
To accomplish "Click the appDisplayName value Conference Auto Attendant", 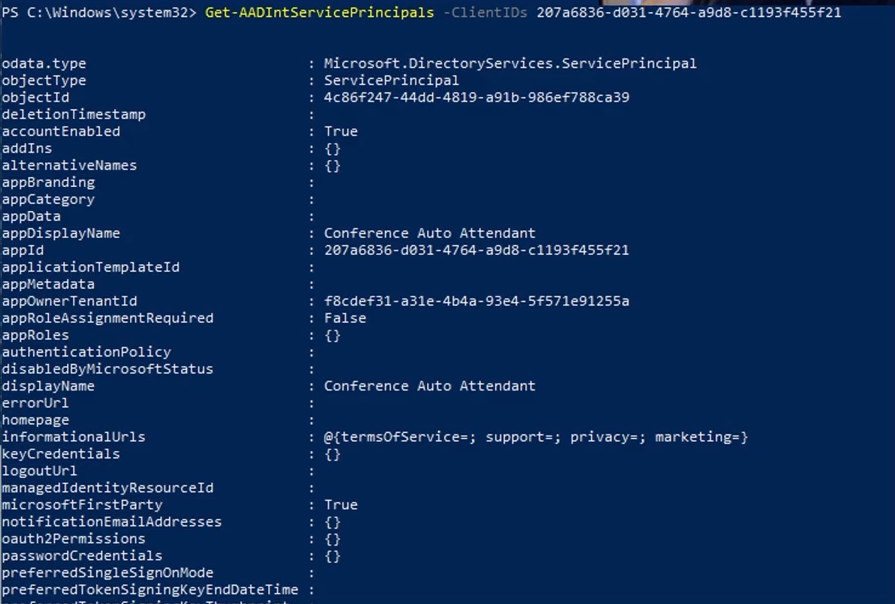I will pyautogui.click(x=429, y=234).
